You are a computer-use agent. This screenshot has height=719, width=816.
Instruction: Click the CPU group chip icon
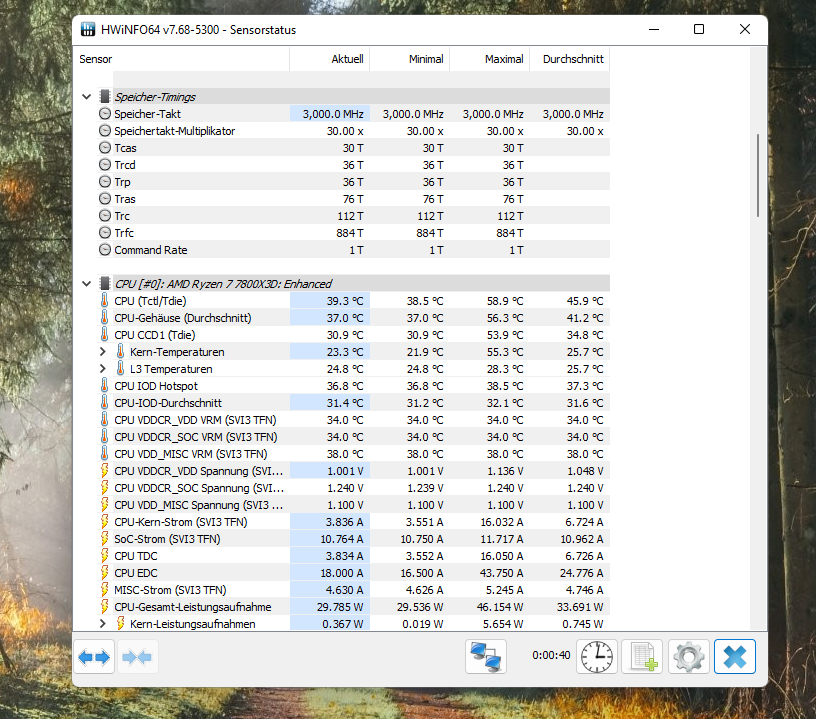[105, 284]
